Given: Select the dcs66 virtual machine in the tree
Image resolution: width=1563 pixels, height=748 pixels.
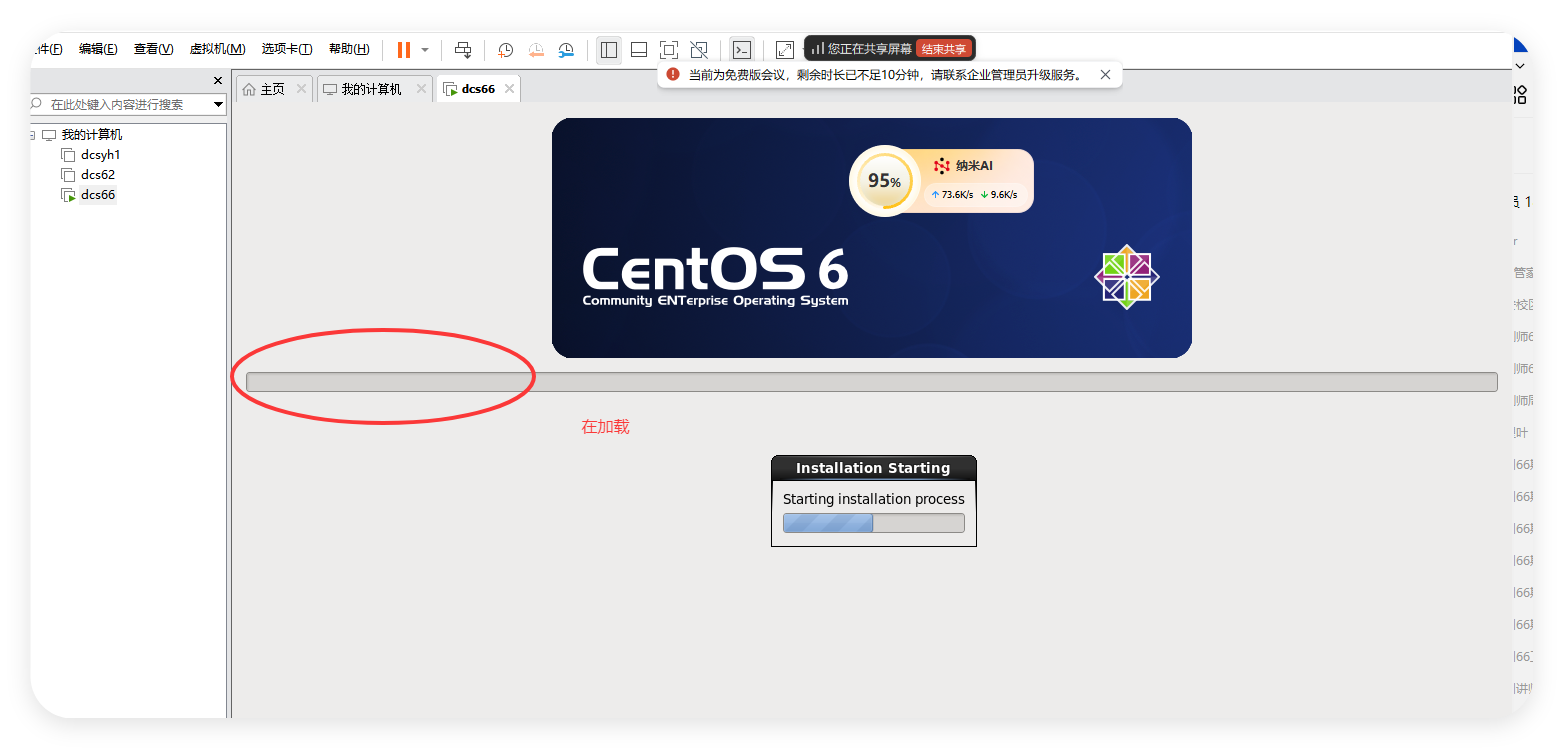Looking at the screenshot, I should click(x=98, y=195).
